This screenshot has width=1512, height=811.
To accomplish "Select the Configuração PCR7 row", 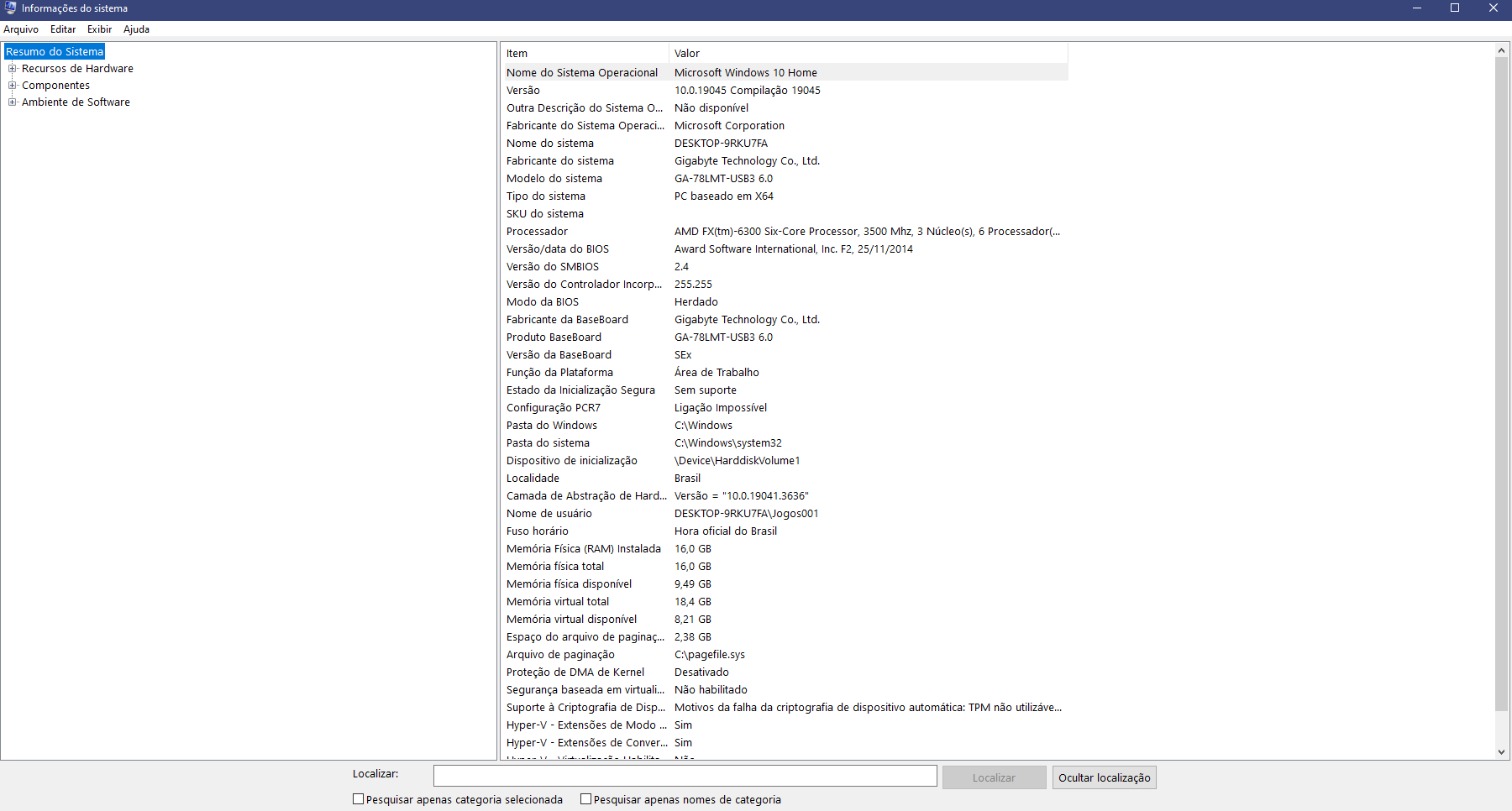I will pyautogui.click(x=785, y=408).
